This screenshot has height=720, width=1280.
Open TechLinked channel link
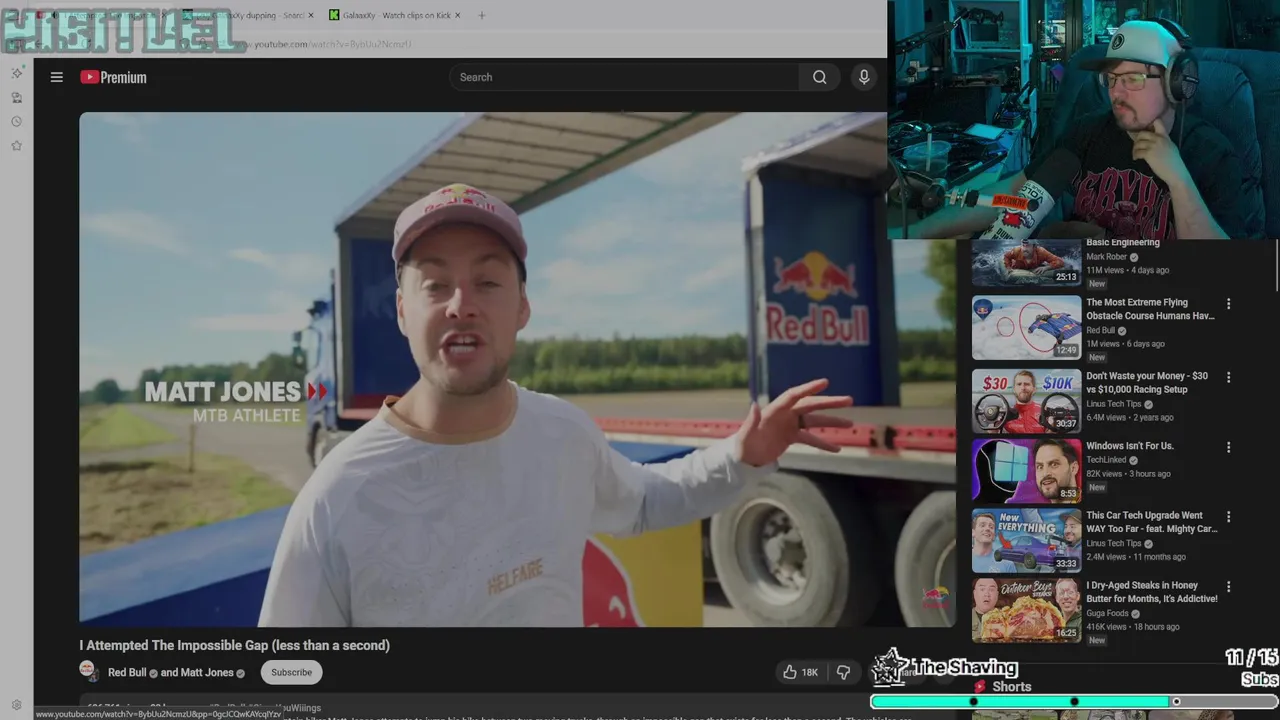(1106, 460)
